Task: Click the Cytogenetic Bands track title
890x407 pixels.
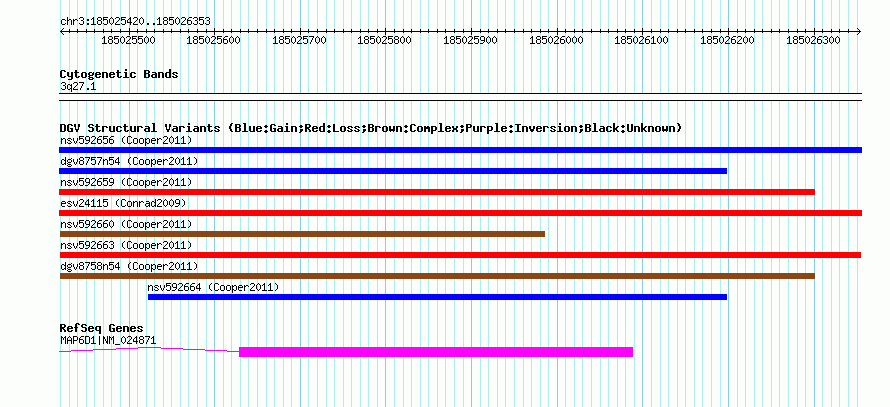Action: coord(119,74)
